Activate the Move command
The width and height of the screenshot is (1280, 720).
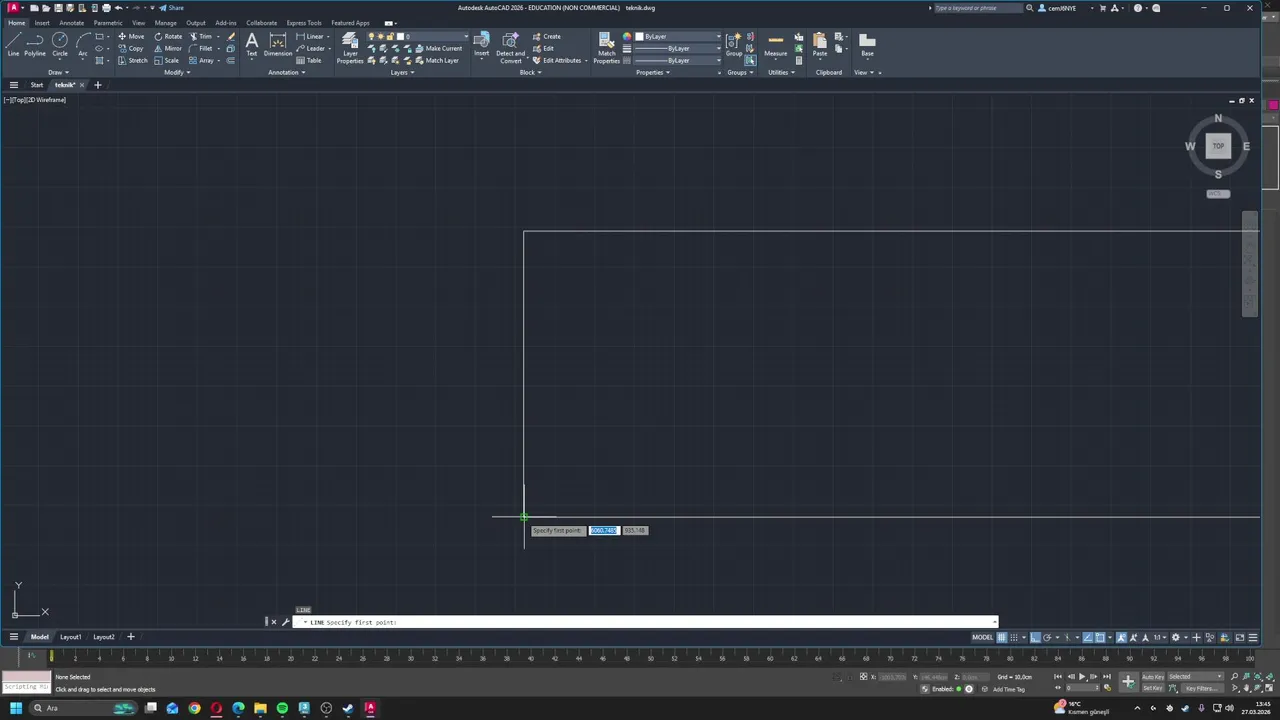[131, 36]
